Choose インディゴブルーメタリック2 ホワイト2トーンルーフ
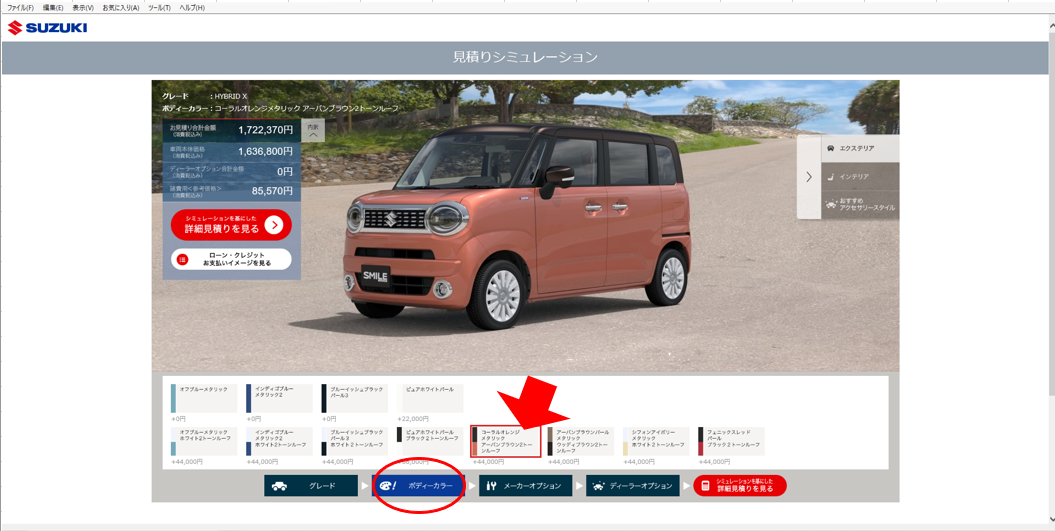Viewport: 1055px width, 531px height. pyautogui.click(x=279, y=441)
